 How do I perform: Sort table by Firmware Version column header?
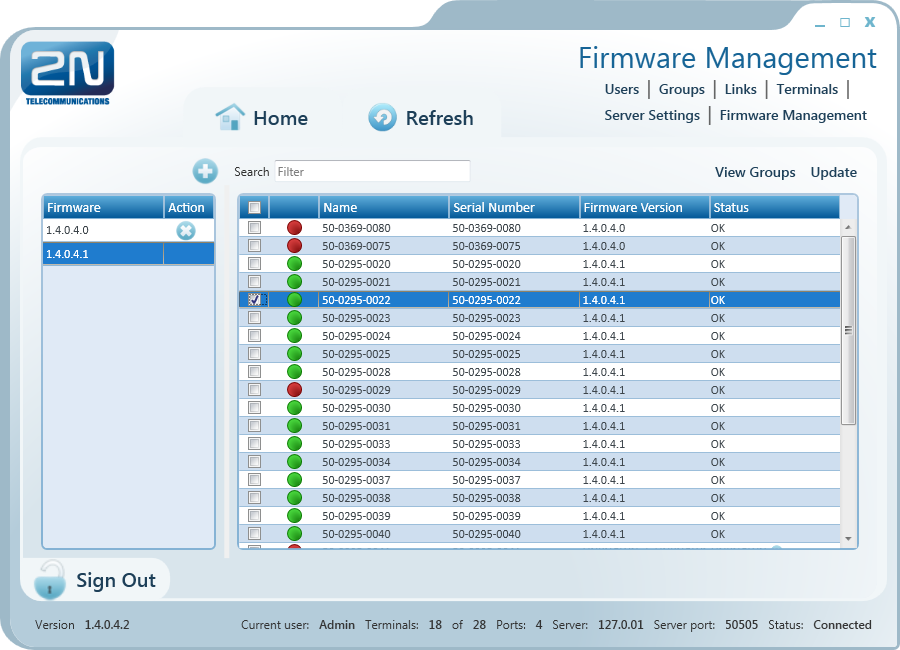coord(644,207)
